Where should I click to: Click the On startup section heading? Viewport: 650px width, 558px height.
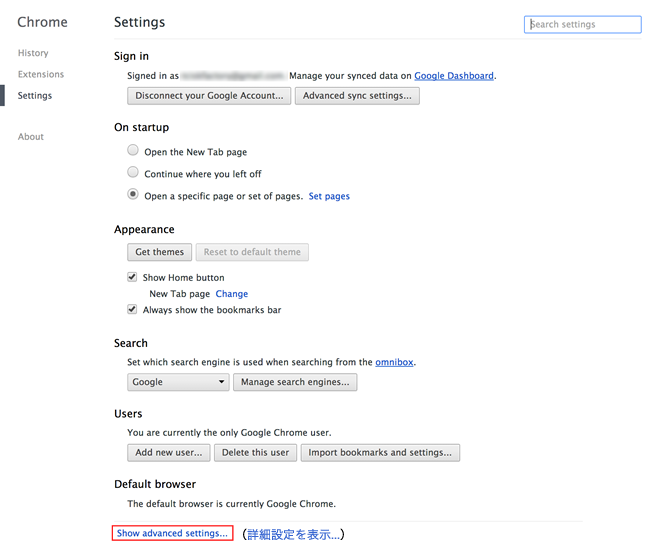[142, 127]
